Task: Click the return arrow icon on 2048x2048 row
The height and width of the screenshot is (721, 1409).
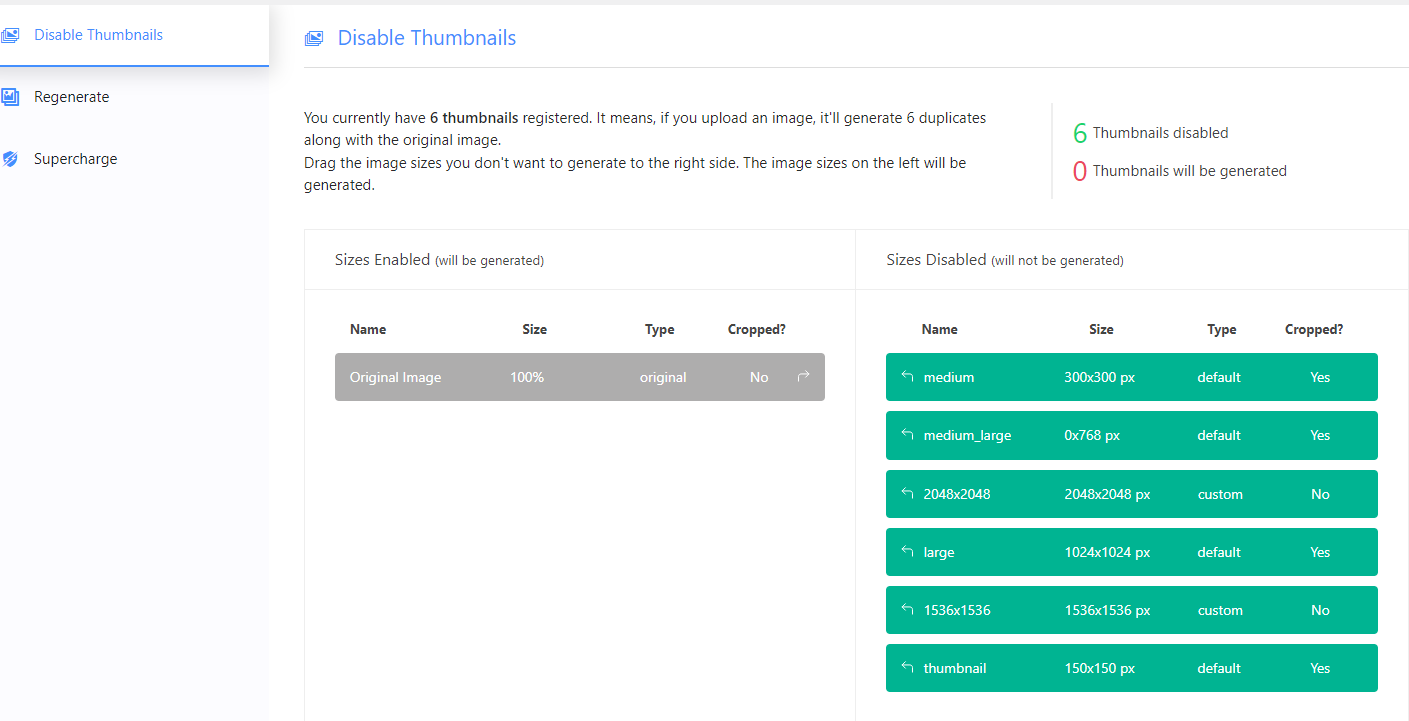Action: point(907,494)
